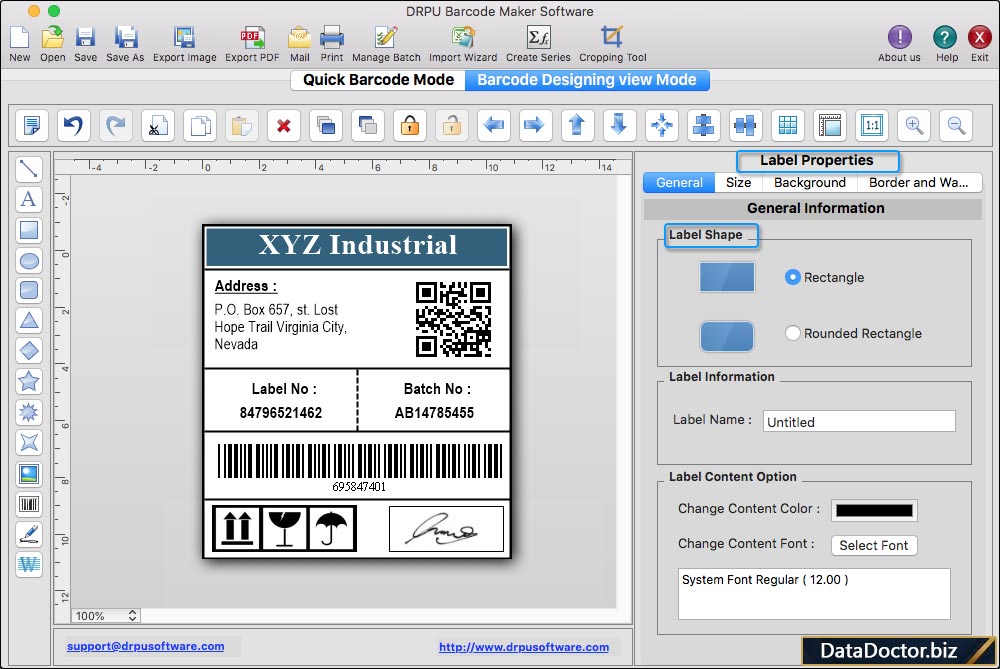Select the Diamond shape tool
Viewport: 1000px width, 669px height.
pyautogui.click(x=29, y=351)
